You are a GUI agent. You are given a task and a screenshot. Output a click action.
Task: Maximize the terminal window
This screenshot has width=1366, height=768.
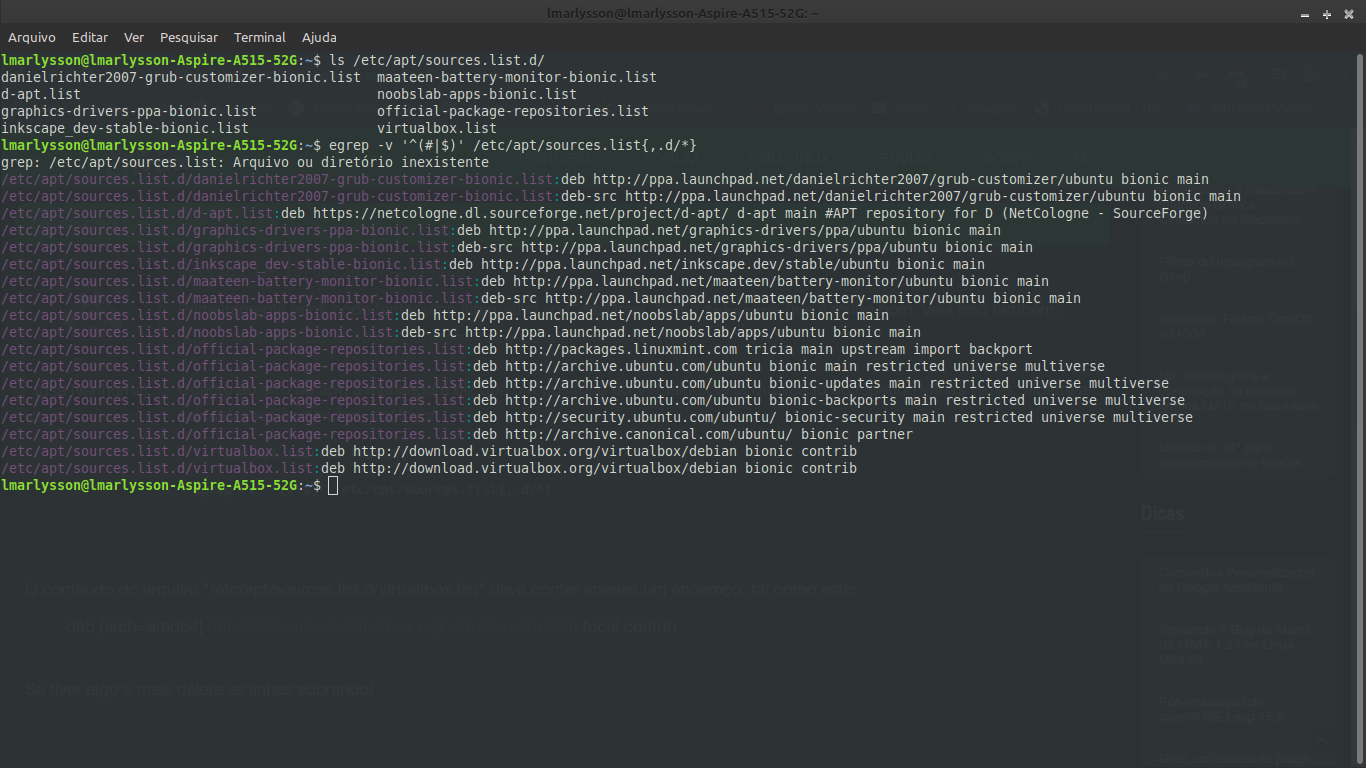pyautogui.click(x=1327, y=14)
